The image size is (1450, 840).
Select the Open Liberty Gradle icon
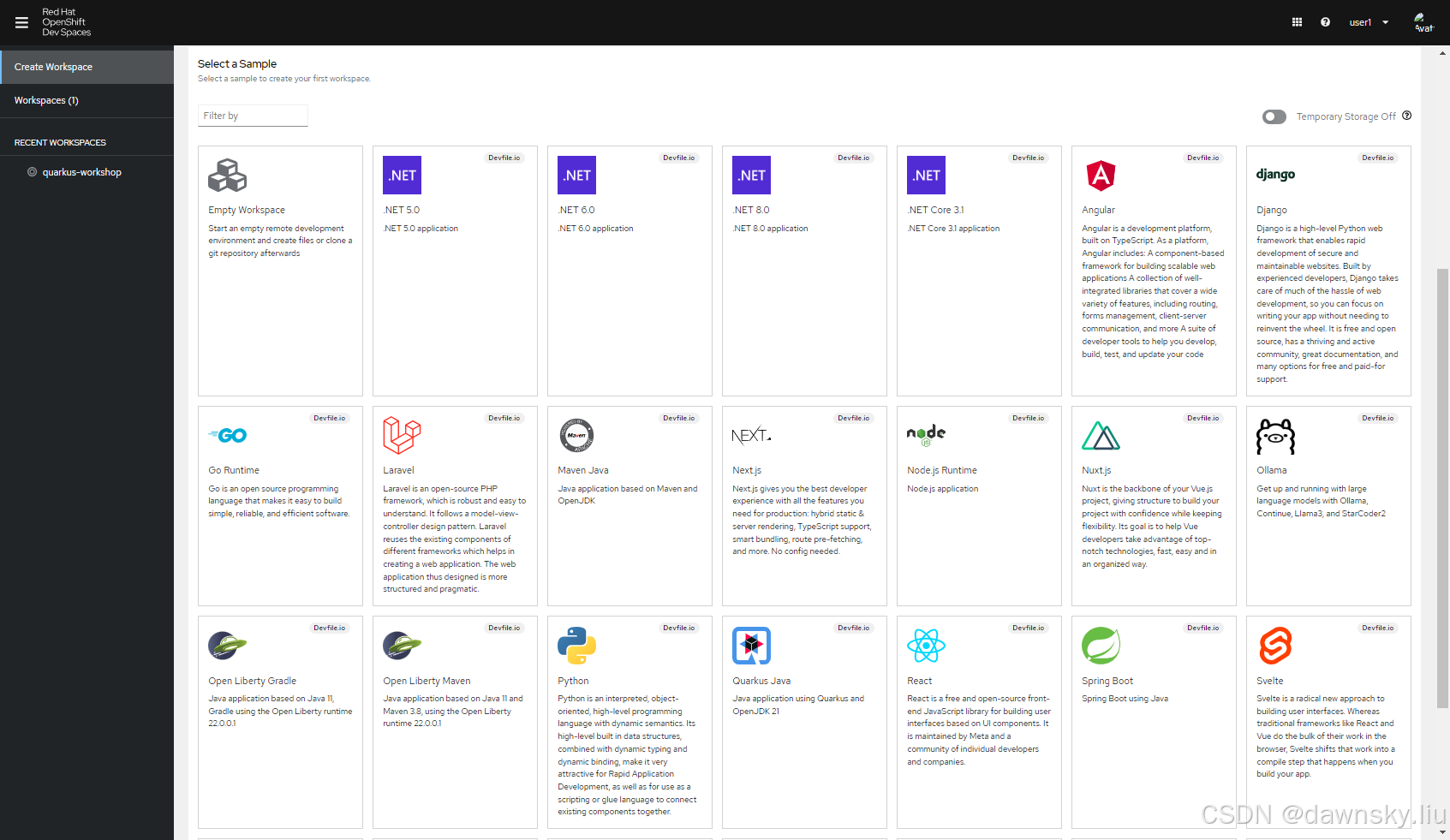(x=227, y=646)
